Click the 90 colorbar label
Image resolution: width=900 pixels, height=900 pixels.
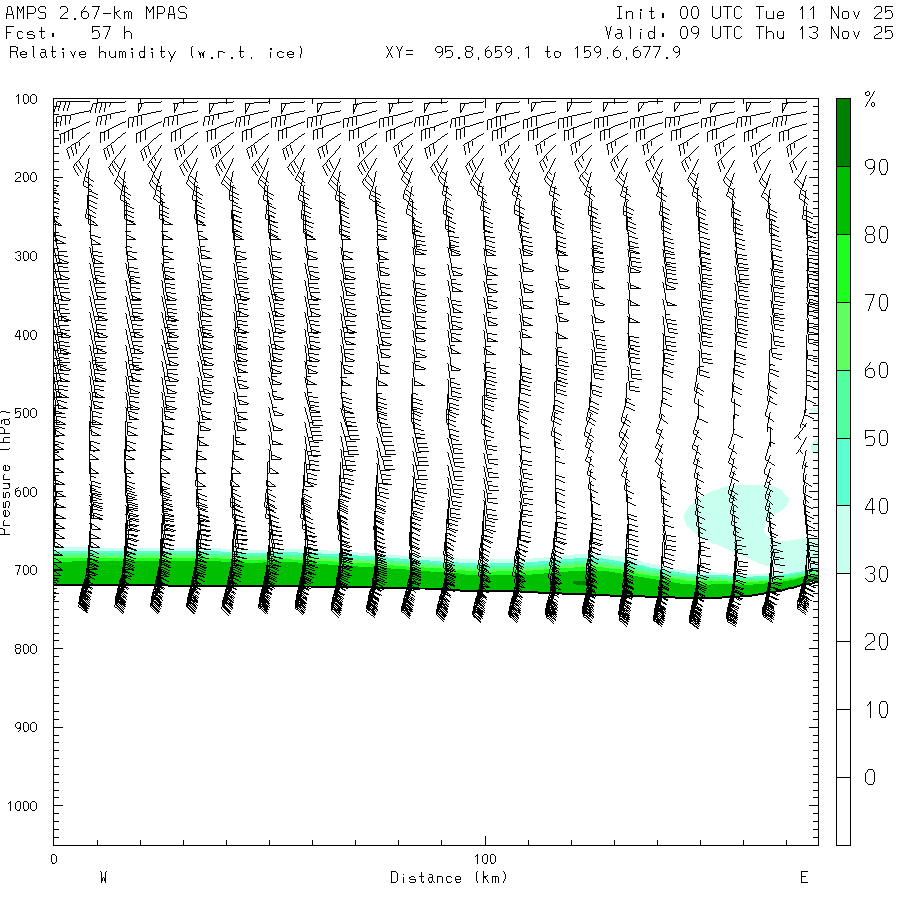click(876, 167)
